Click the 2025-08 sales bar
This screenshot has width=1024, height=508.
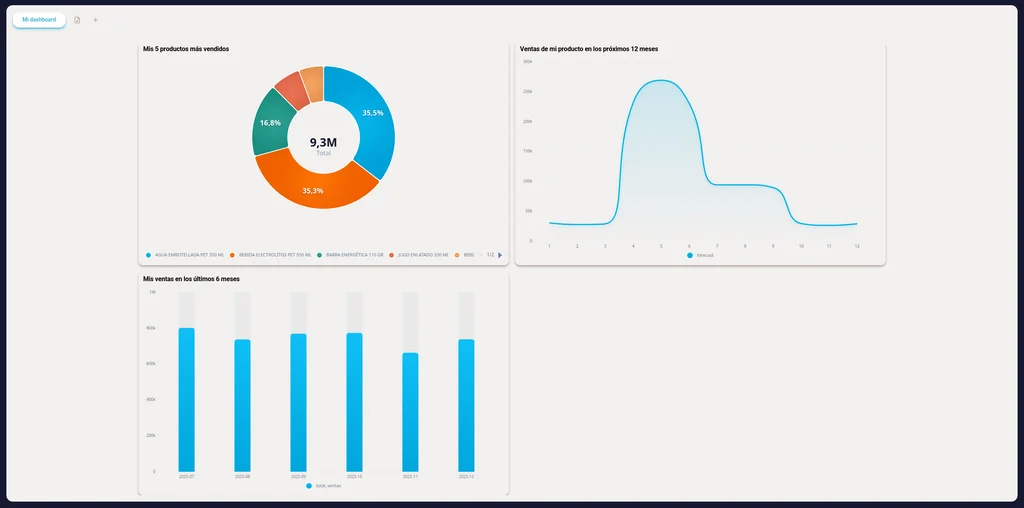click(x=242, y=405)
